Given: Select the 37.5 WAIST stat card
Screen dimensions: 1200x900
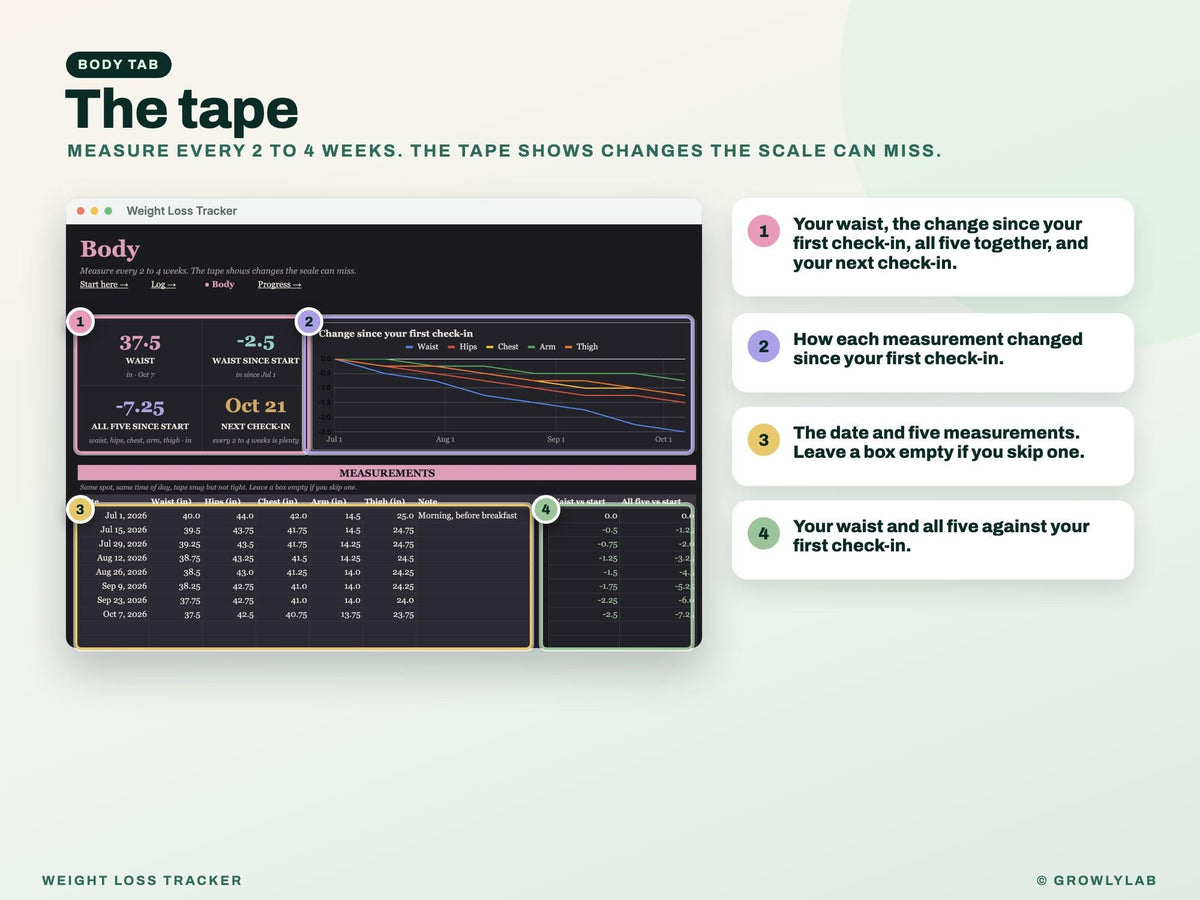Looking at the screenshot, I should click(140, 353).
